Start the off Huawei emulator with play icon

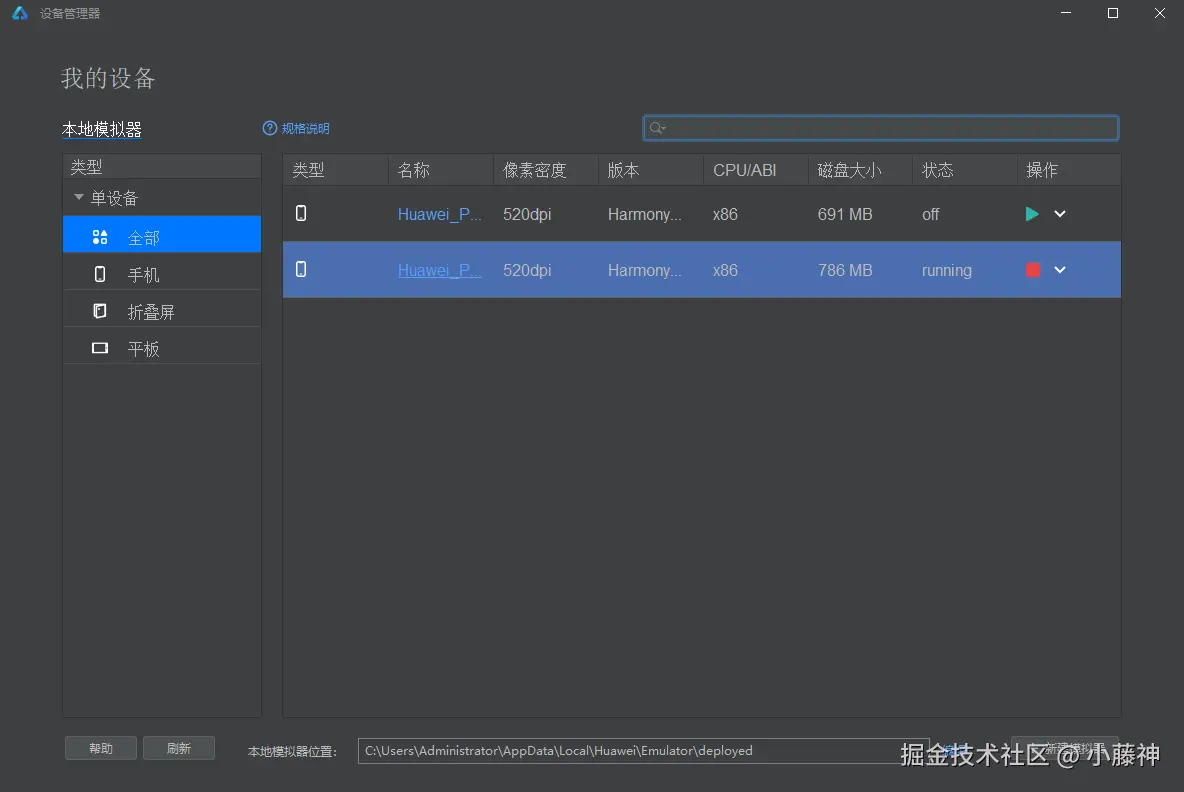pyautogui.click(x=1031, y=214)
